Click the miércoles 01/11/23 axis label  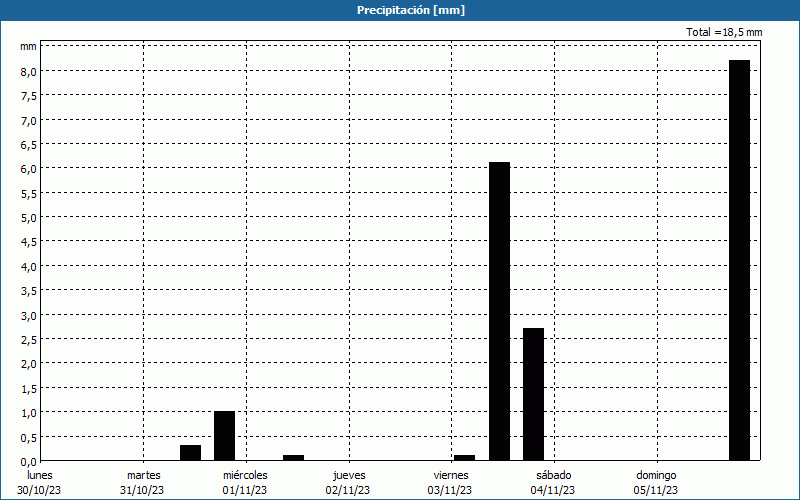coord(245,483)
